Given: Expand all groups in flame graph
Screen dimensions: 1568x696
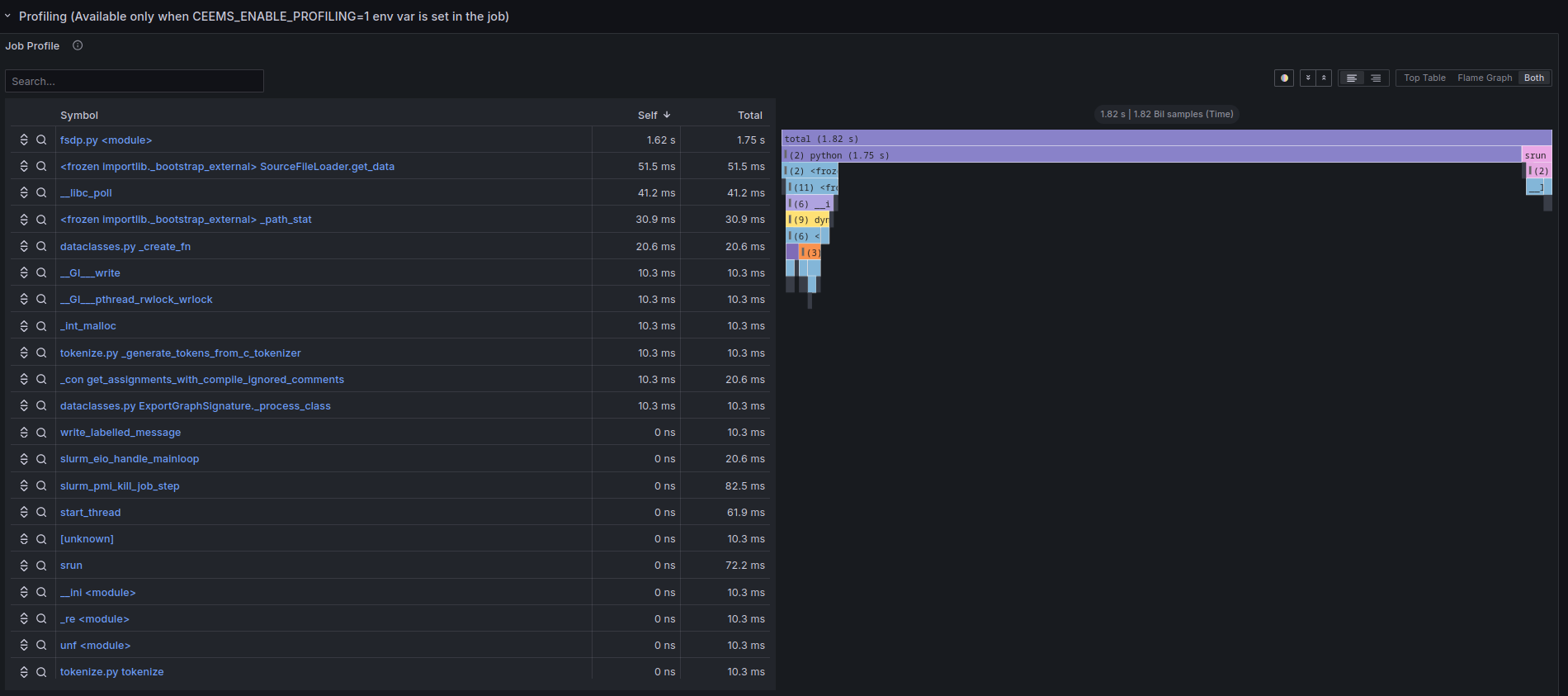Looking at the screenshot, I should [x=1308, y=78].
